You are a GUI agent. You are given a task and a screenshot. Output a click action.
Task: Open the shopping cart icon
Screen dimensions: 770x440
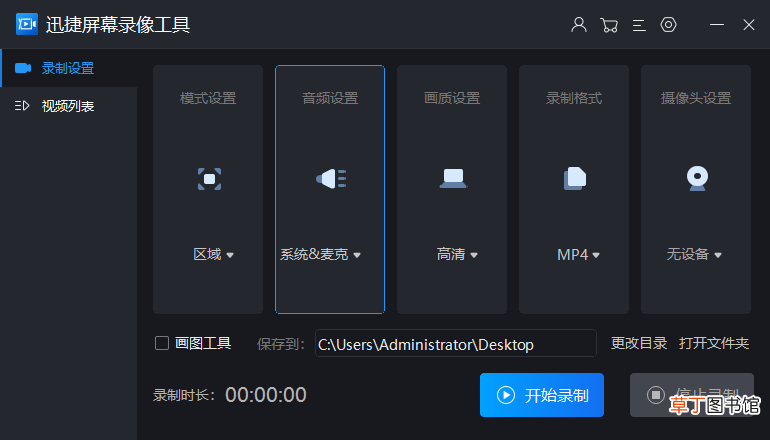point(609,25)
